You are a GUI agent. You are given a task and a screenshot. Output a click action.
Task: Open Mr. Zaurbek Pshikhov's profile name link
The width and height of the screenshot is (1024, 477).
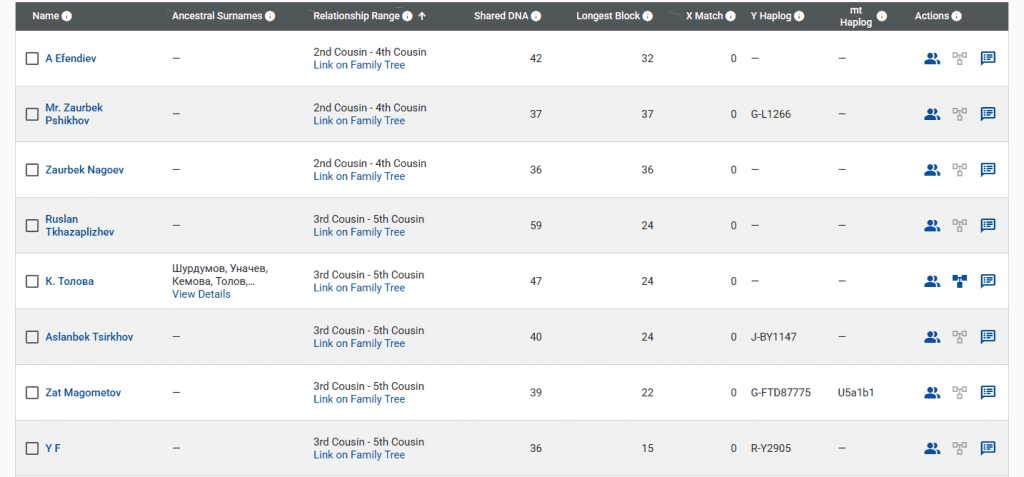74,114
